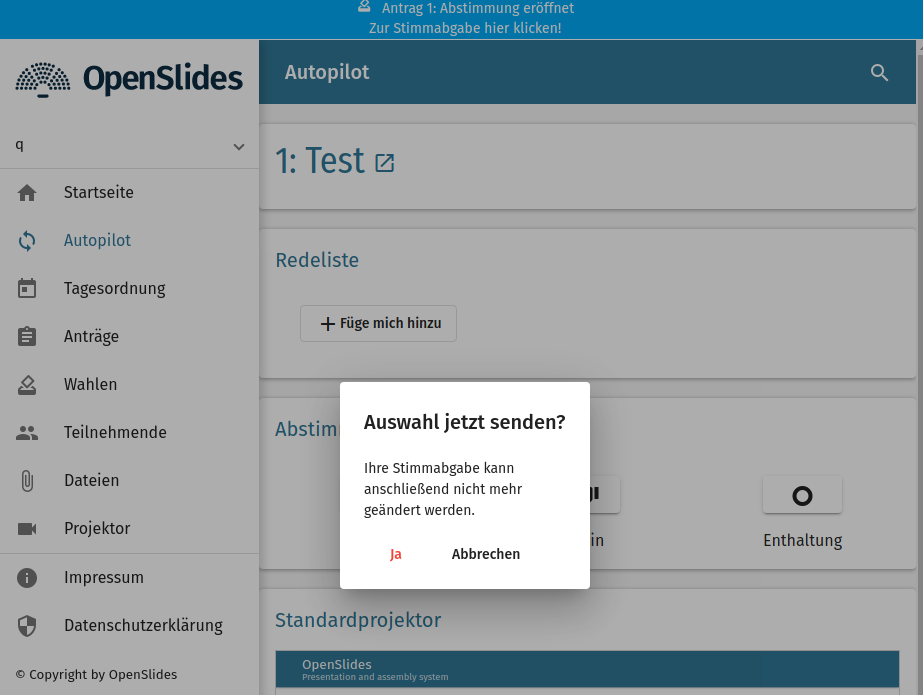Click the Startseite home icon
Screen dimensions: 923x695
click(x=27, y=192)
